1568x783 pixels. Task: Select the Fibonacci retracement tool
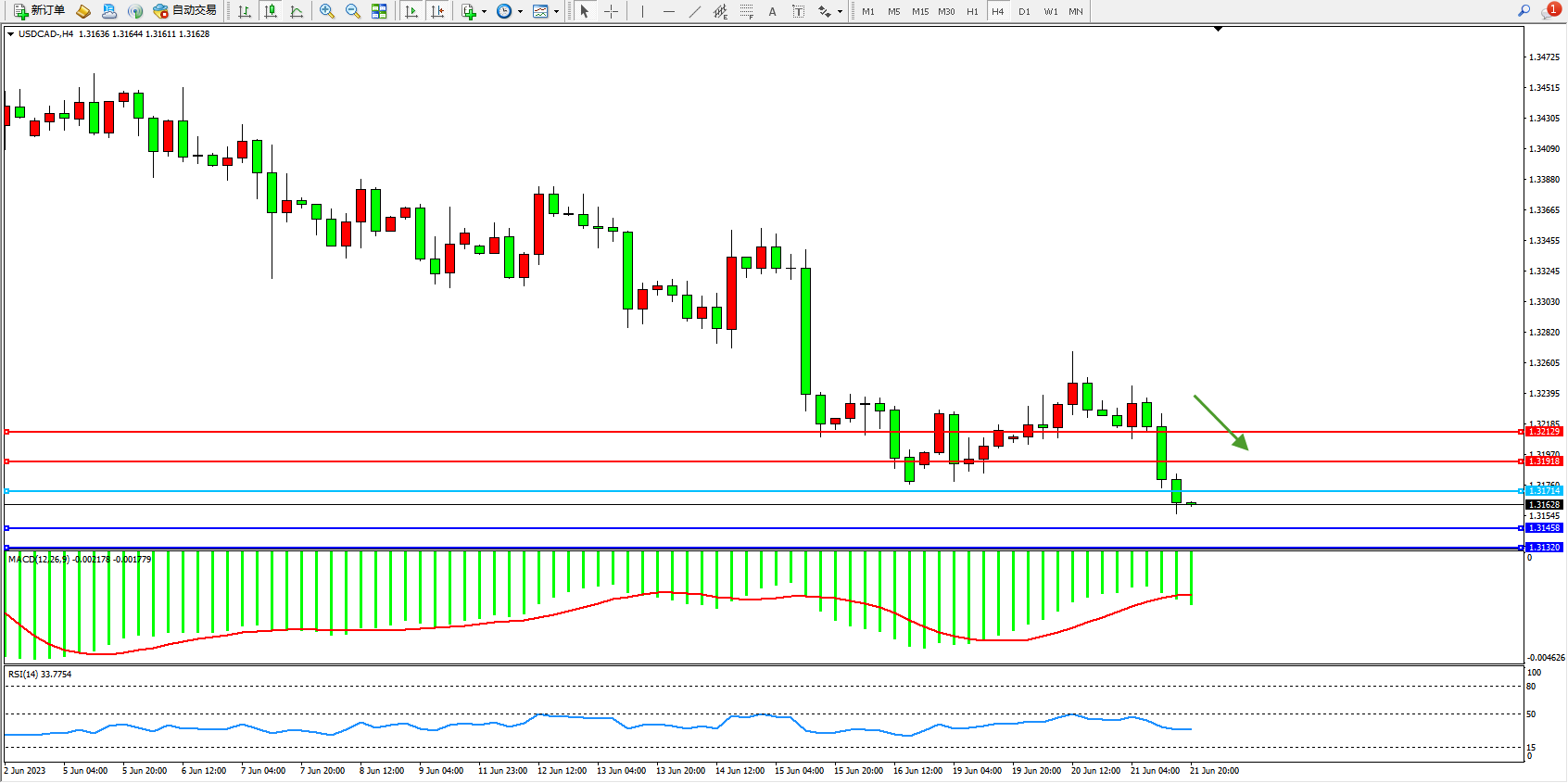(746, 11)
